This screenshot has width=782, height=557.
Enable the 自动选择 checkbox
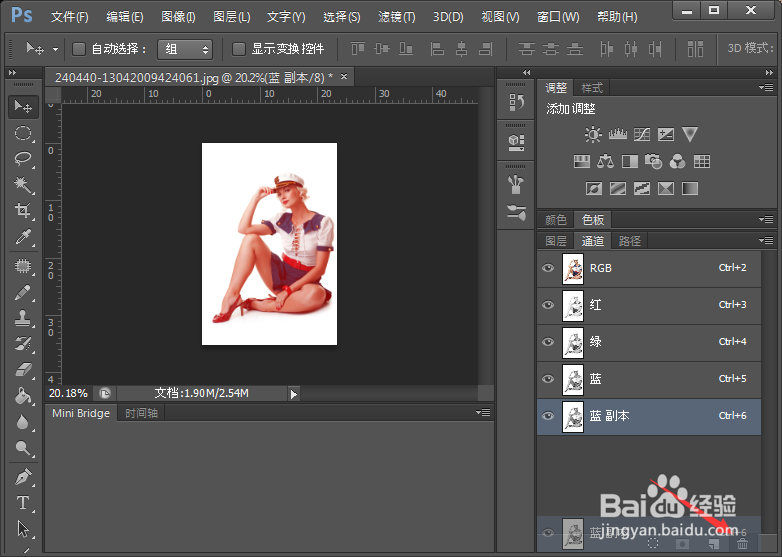click(79, 49)
